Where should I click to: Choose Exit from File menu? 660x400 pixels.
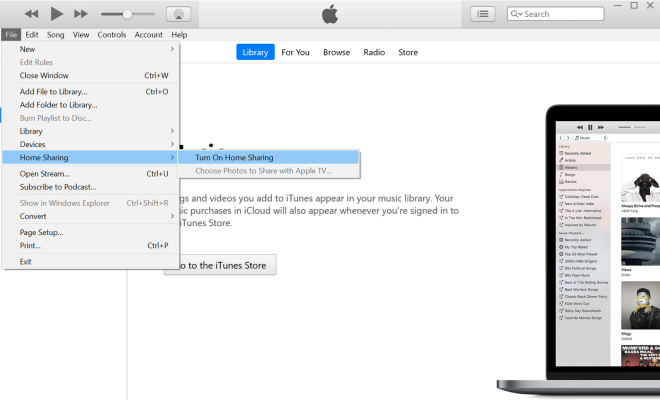tap(90, 261)
